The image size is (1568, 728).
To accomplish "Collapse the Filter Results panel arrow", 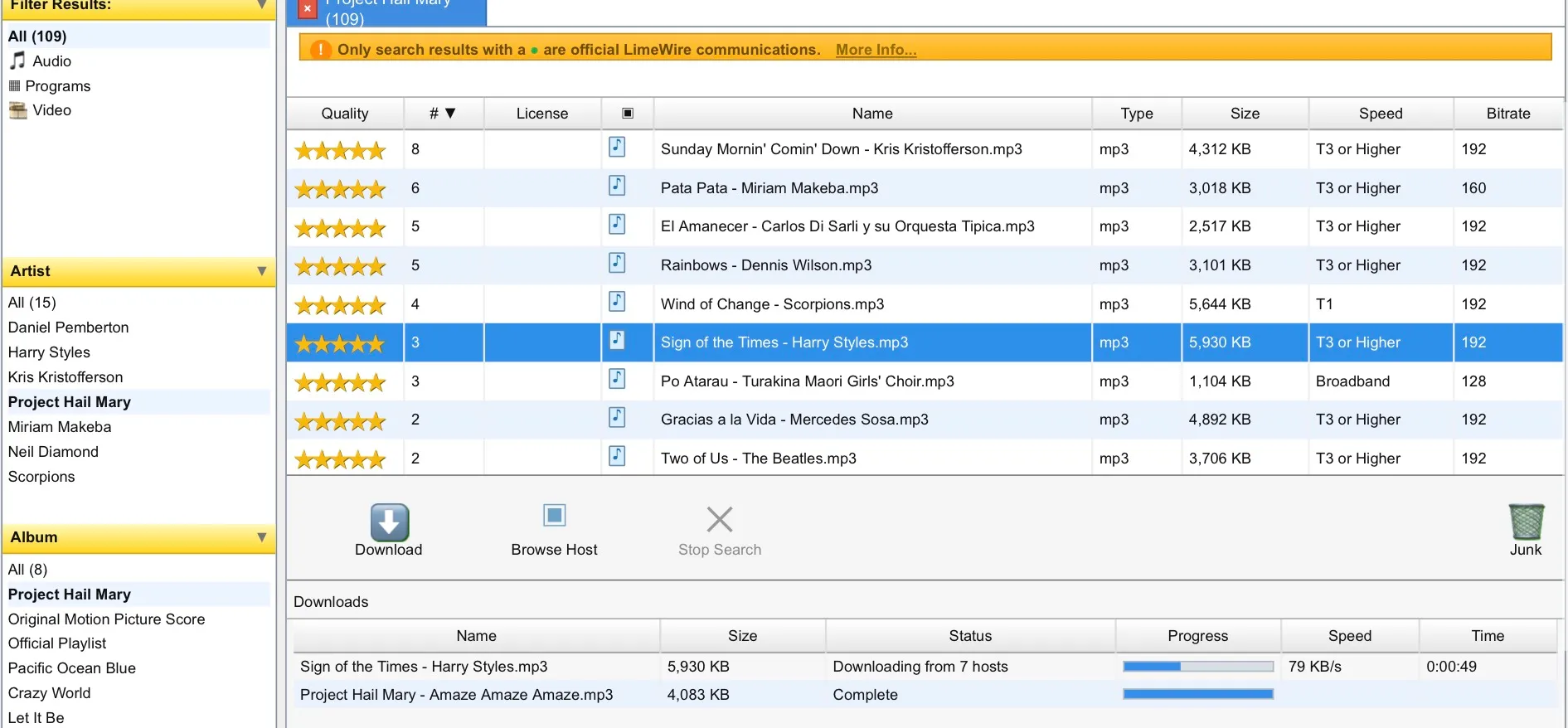I will [x=262, y=5].
